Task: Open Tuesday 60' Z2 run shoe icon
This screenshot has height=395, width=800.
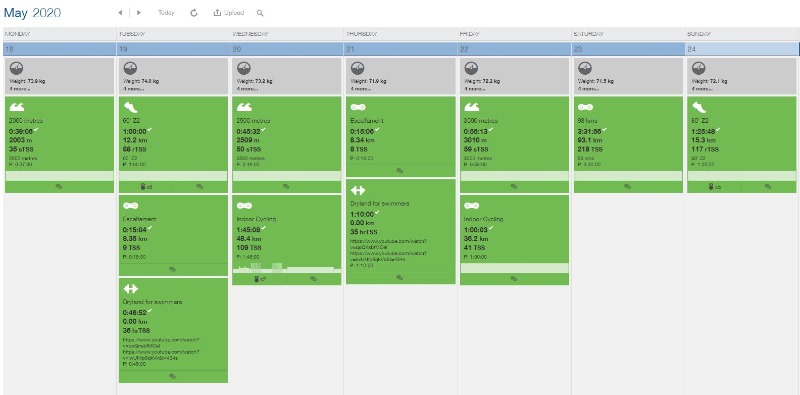Action: (x=131, y=107)
